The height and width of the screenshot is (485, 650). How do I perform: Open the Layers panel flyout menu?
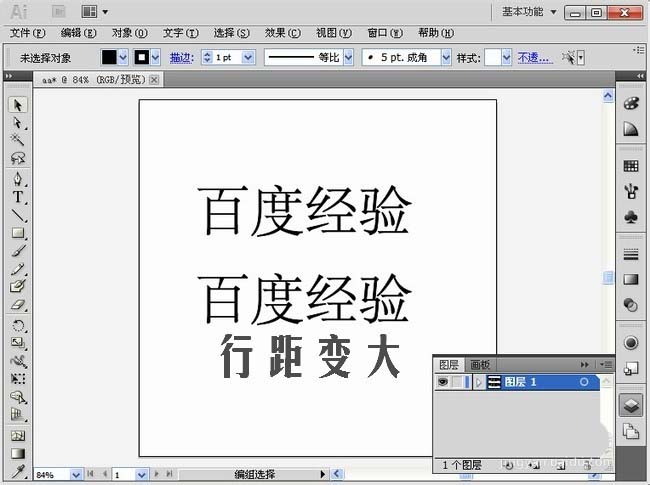coord(605,364)
